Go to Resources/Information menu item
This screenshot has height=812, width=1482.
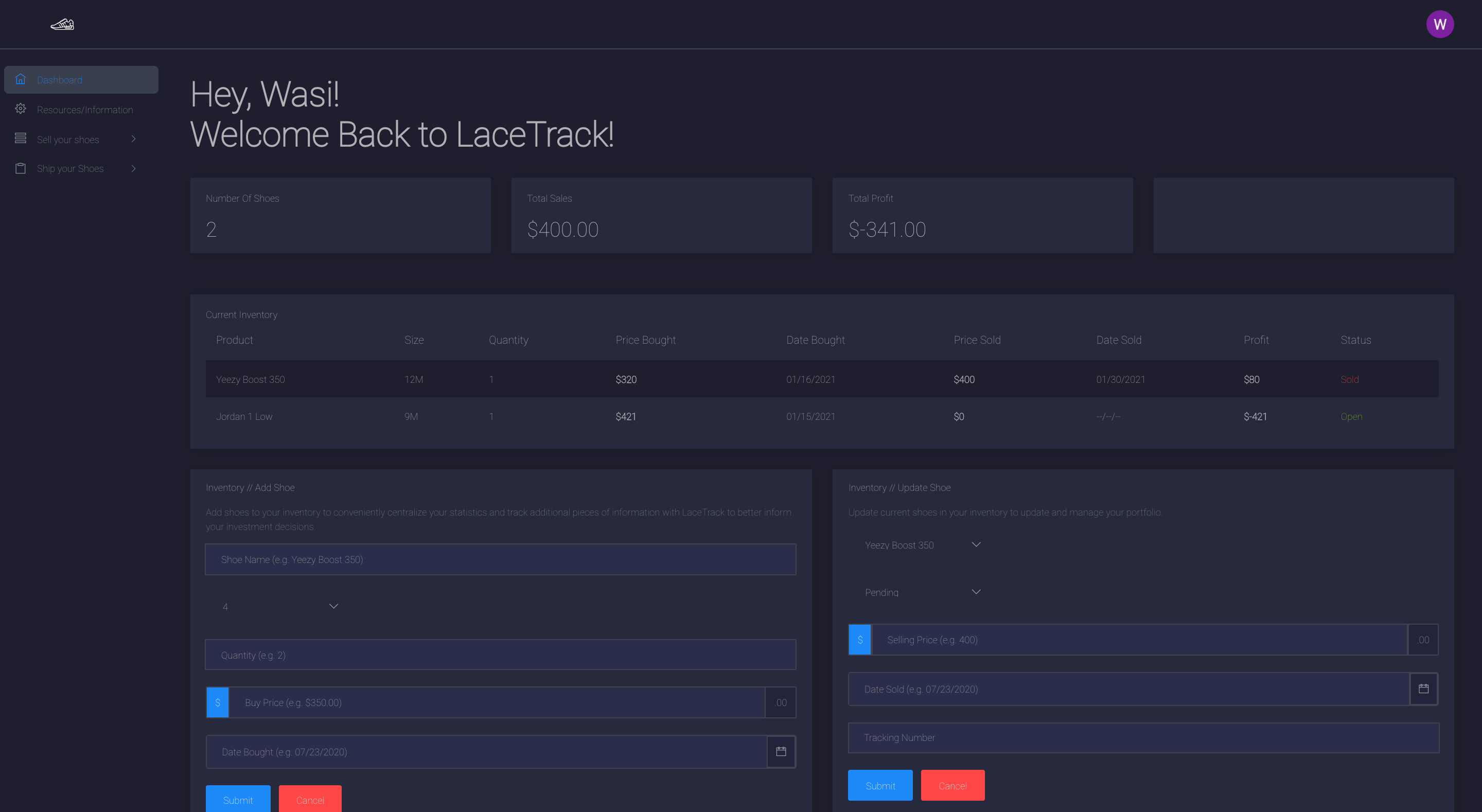84,109
